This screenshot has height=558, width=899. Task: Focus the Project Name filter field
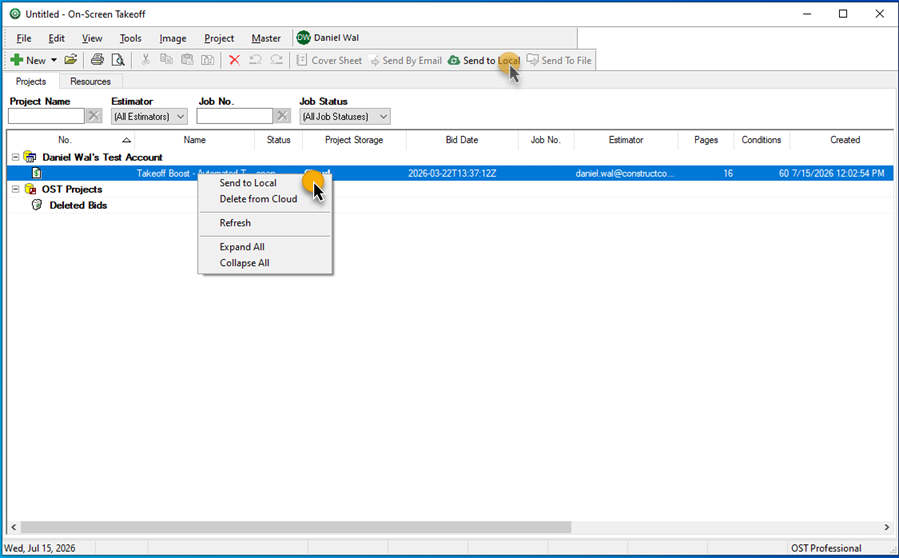46,116
